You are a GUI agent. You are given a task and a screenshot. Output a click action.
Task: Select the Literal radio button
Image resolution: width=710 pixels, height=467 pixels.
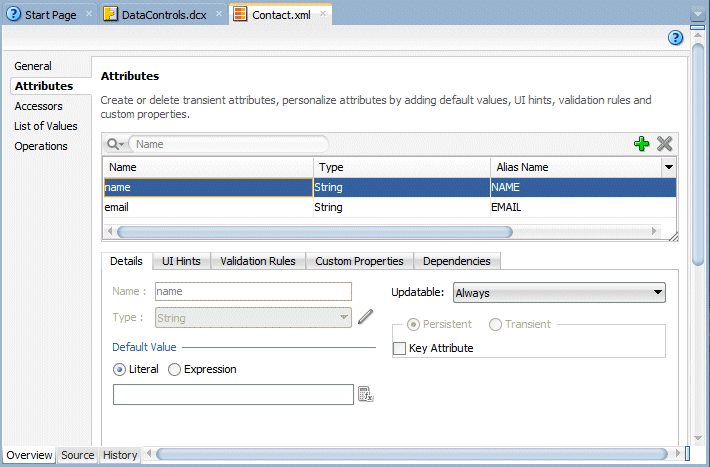coord(120,370)
